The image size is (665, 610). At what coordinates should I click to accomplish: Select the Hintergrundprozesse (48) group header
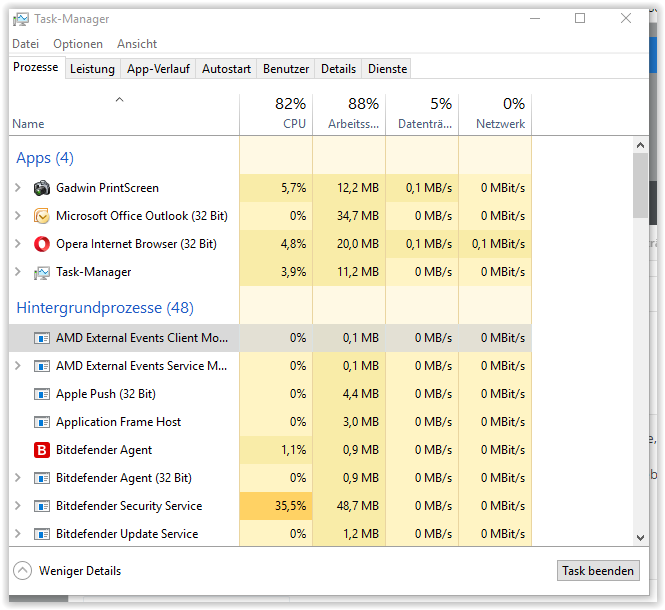point(105,308)
